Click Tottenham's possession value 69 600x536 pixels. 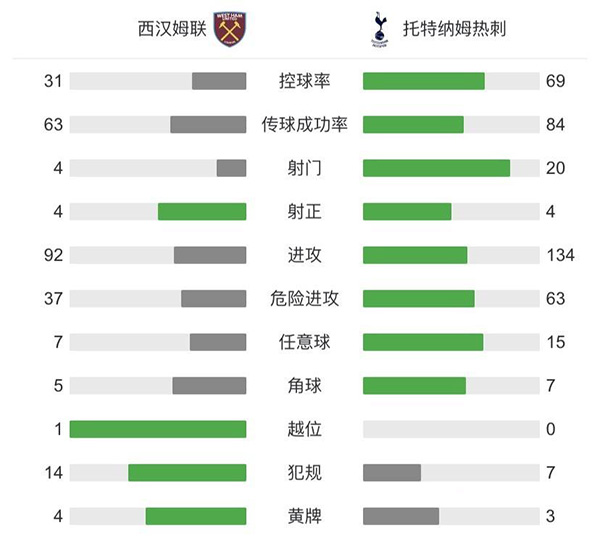(556, 81)
